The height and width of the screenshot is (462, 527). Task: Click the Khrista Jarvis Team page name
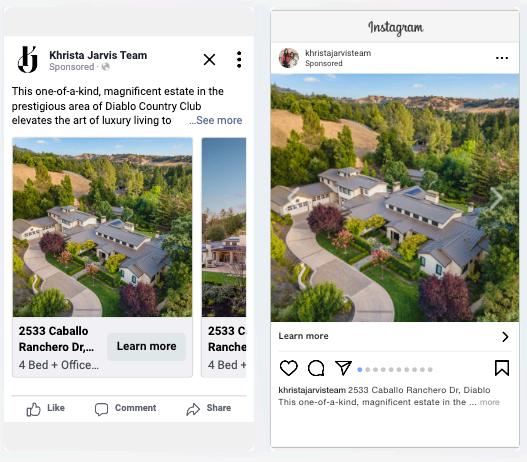98,55
